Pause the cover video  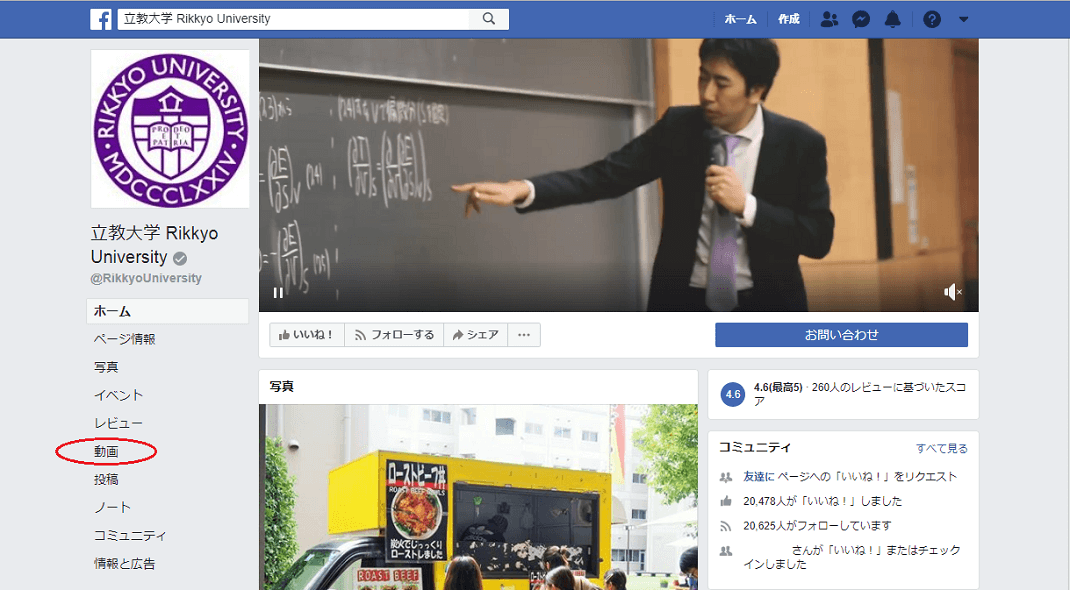pyautogui.click(x=278, y=293)
